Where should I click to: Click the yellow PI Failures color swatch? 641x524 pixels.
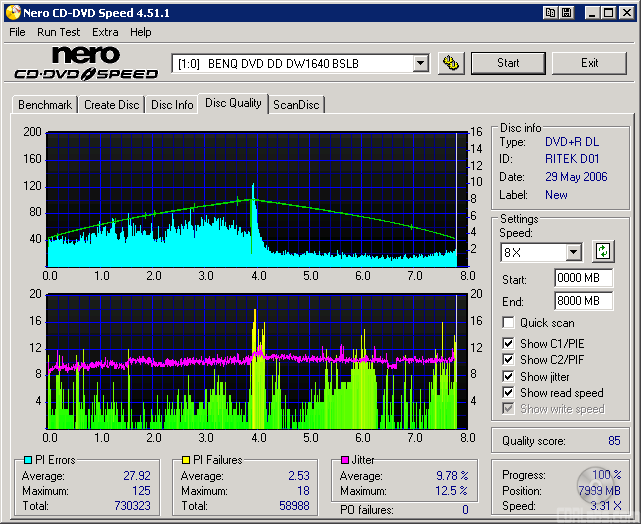pyautogui.click(x=186, y=460)
